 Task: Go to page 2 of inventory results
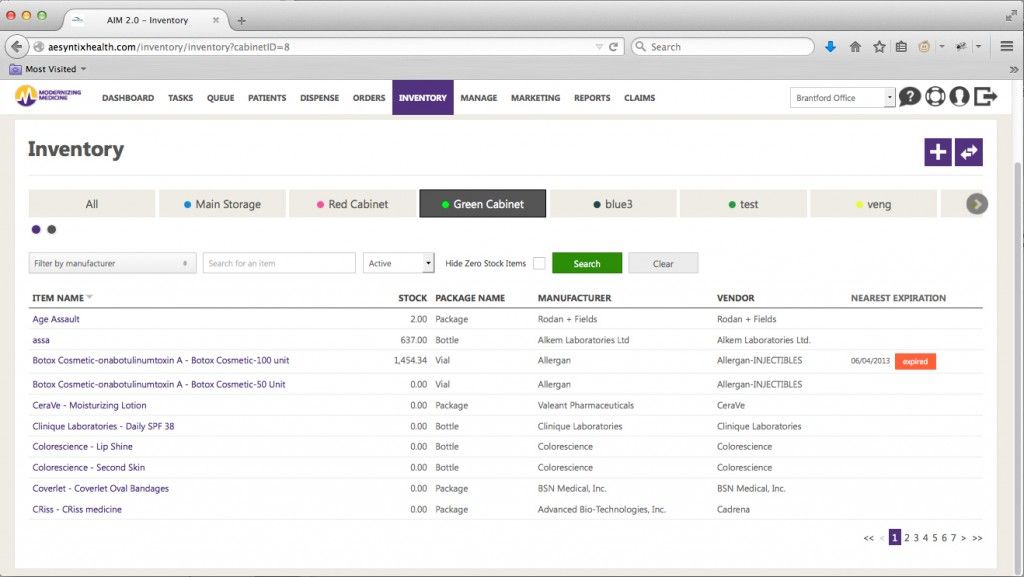[x=907, y=538]
